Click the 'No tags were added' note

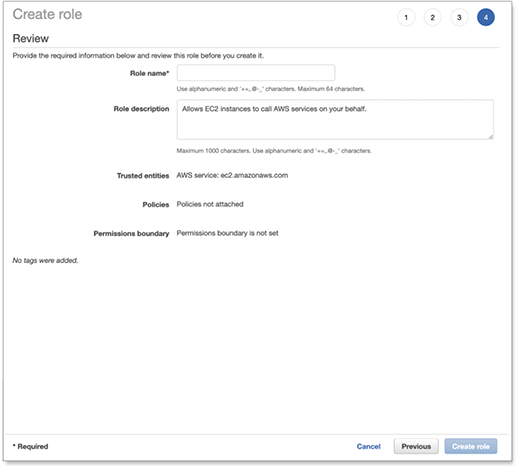point(45,260)
